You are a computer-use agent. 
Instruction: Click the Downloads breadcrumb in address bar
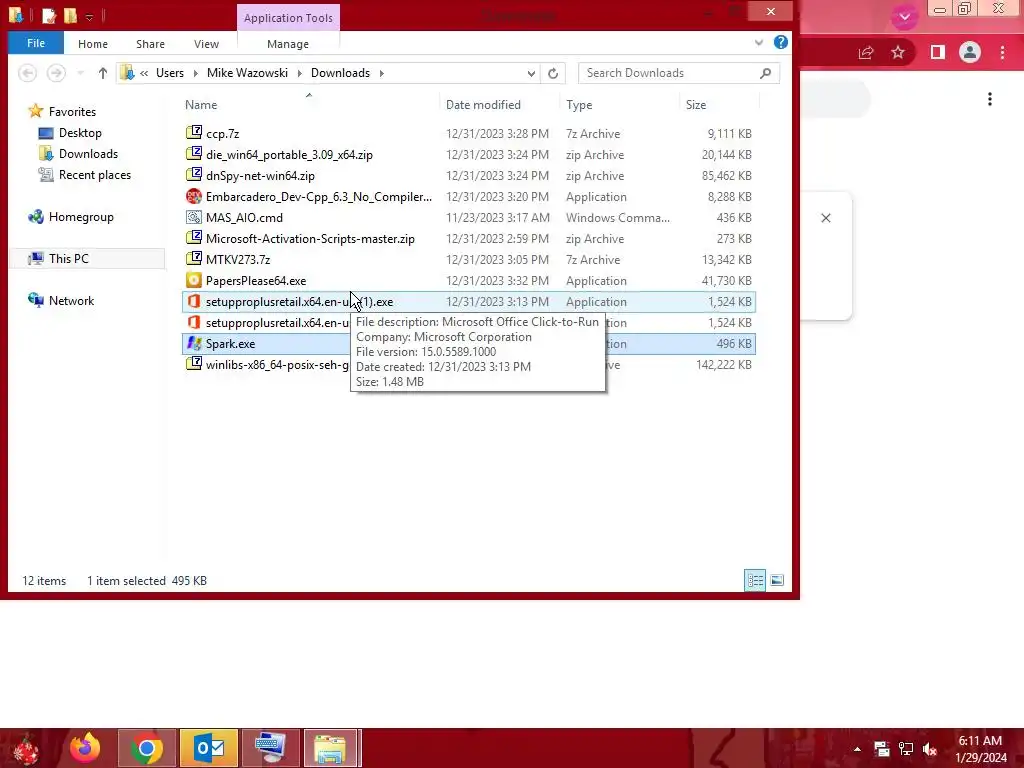tap(340, 73)
